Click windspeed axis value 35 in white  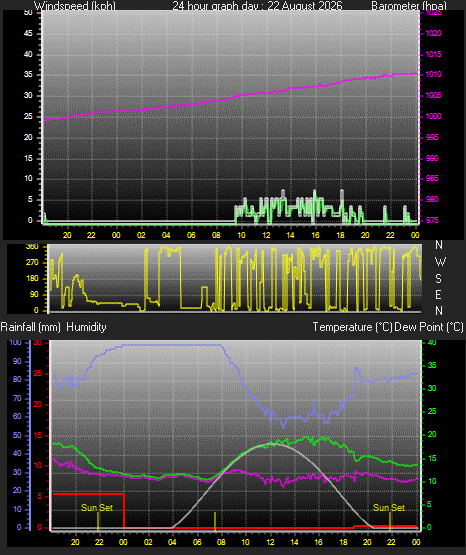click(x=28, y=74)
